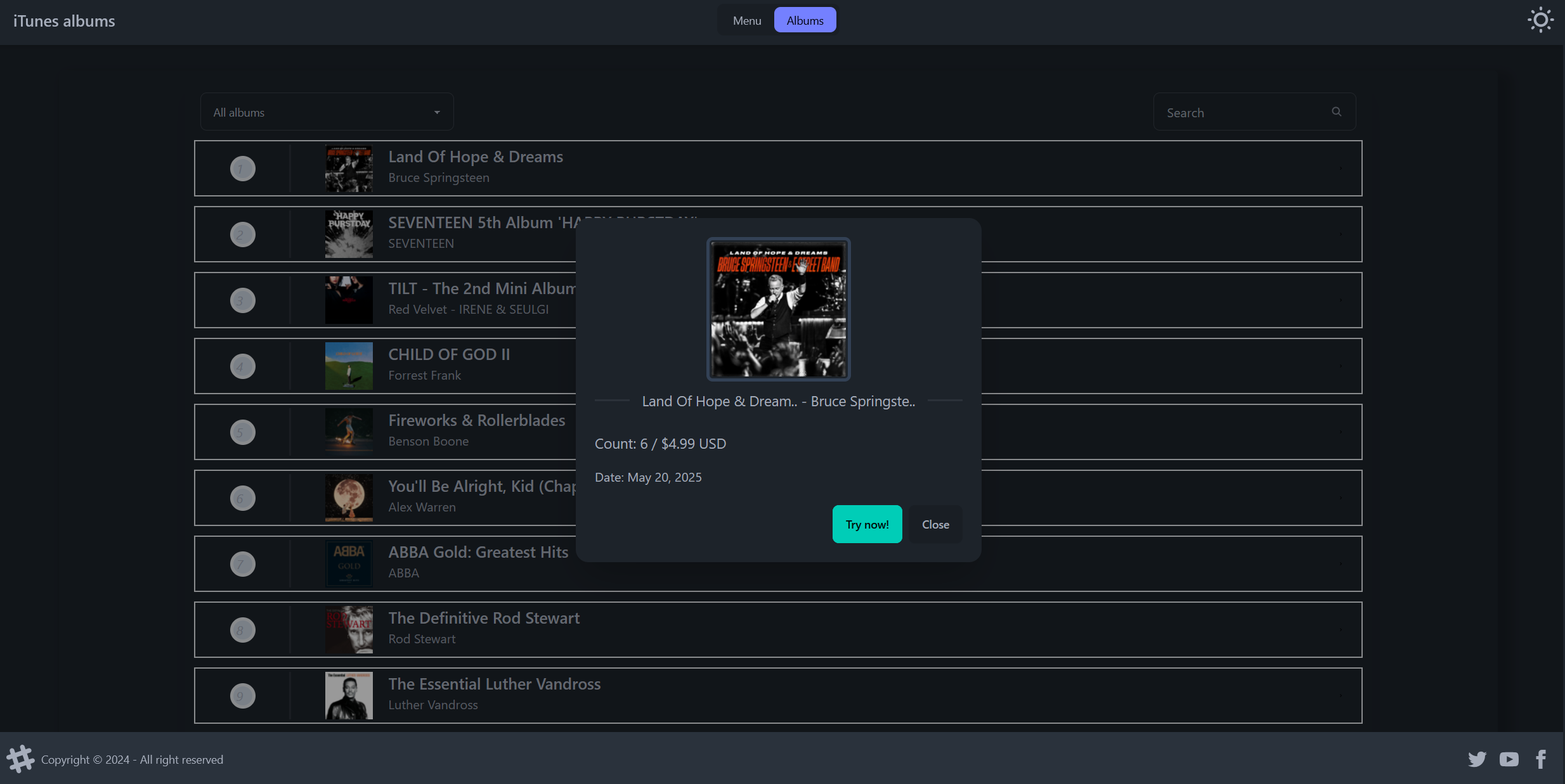Click the 'Date: May 20, 2025' text

click(x=648, y=477)
